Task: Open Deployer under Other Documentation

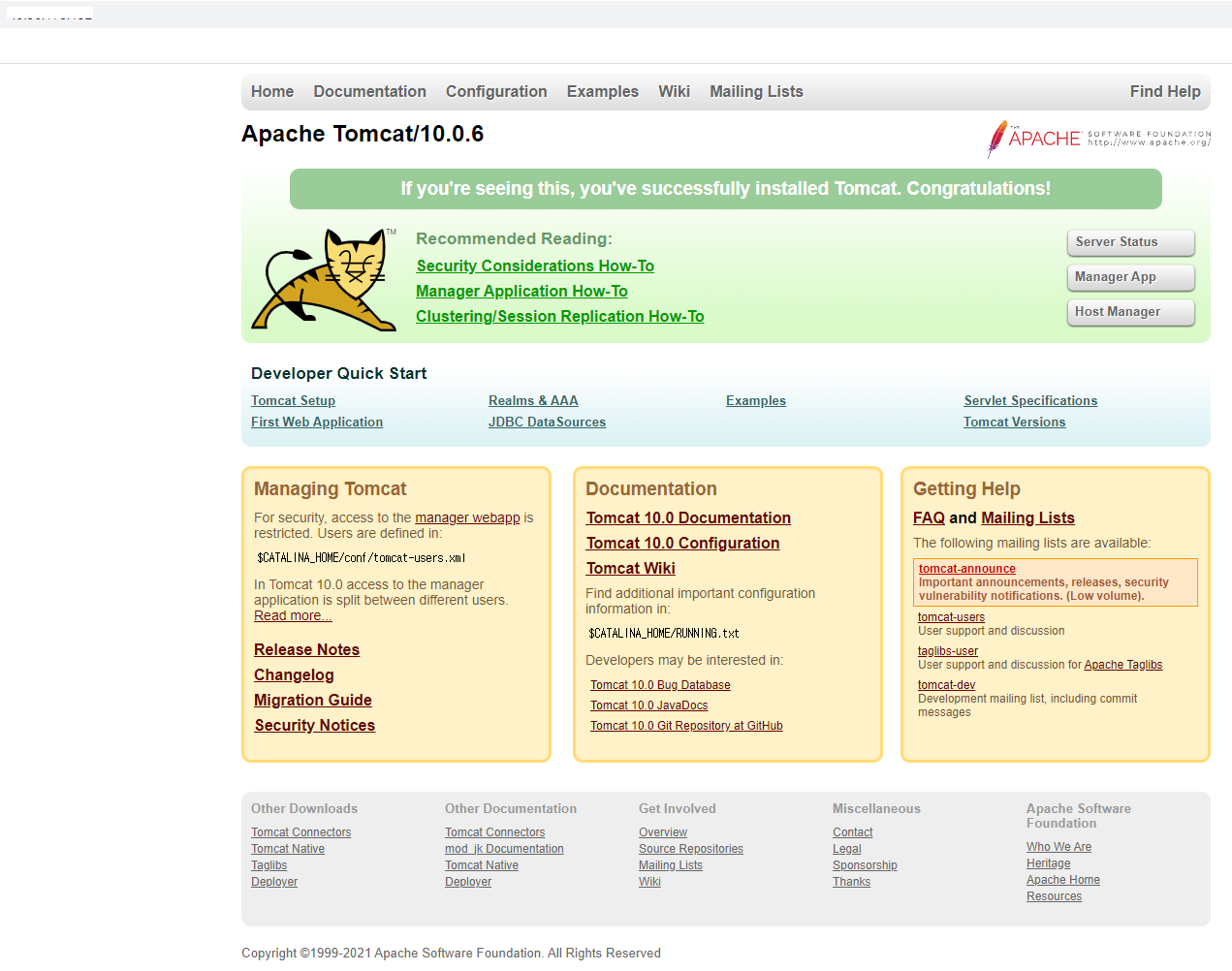Action: pos(468,882)
